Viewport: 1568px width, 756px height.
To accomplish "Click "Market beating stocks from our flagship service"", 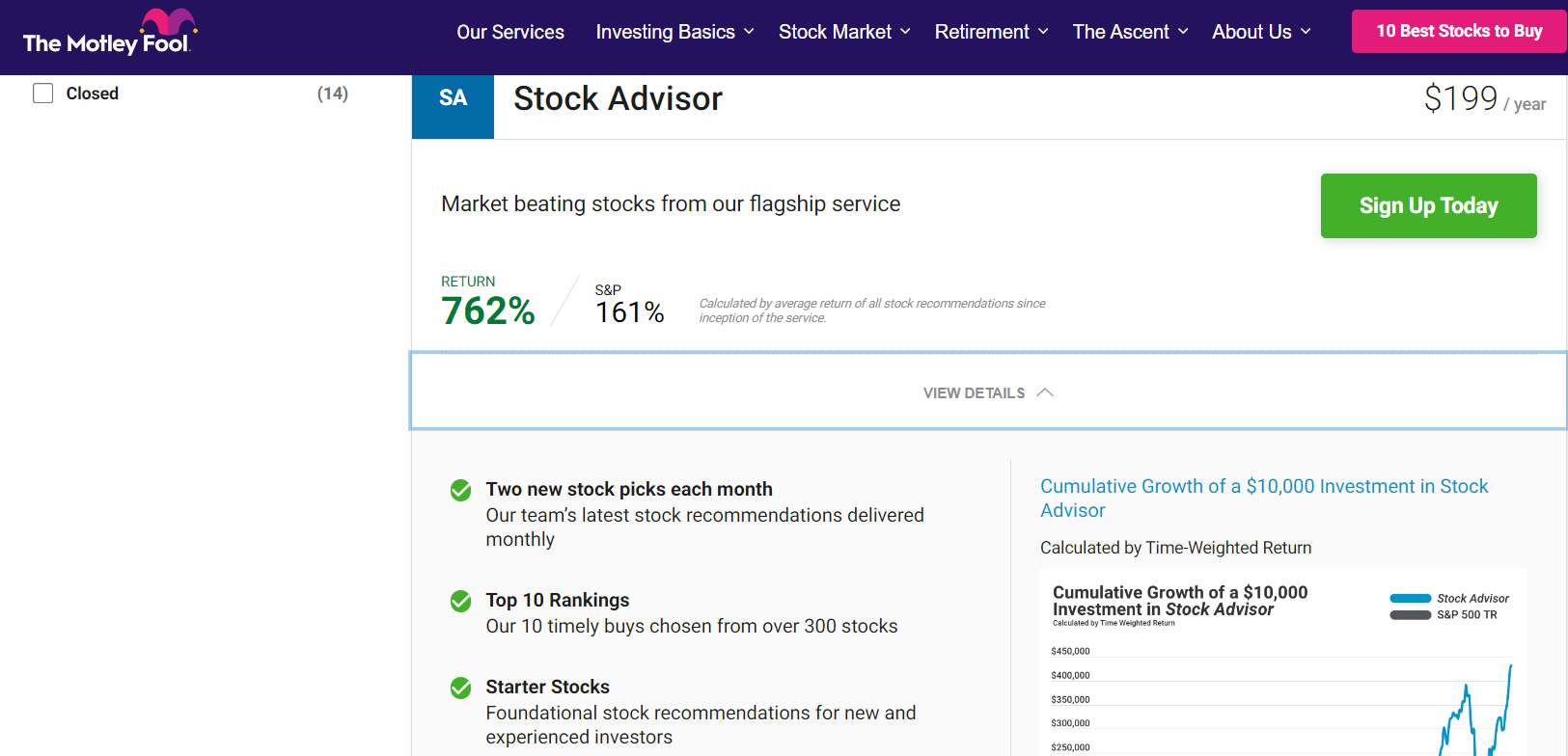I will pos(671,204).
